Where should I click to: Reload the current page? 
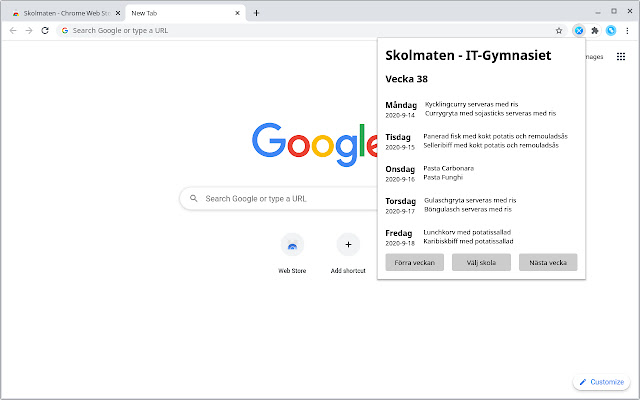[45, 31]
